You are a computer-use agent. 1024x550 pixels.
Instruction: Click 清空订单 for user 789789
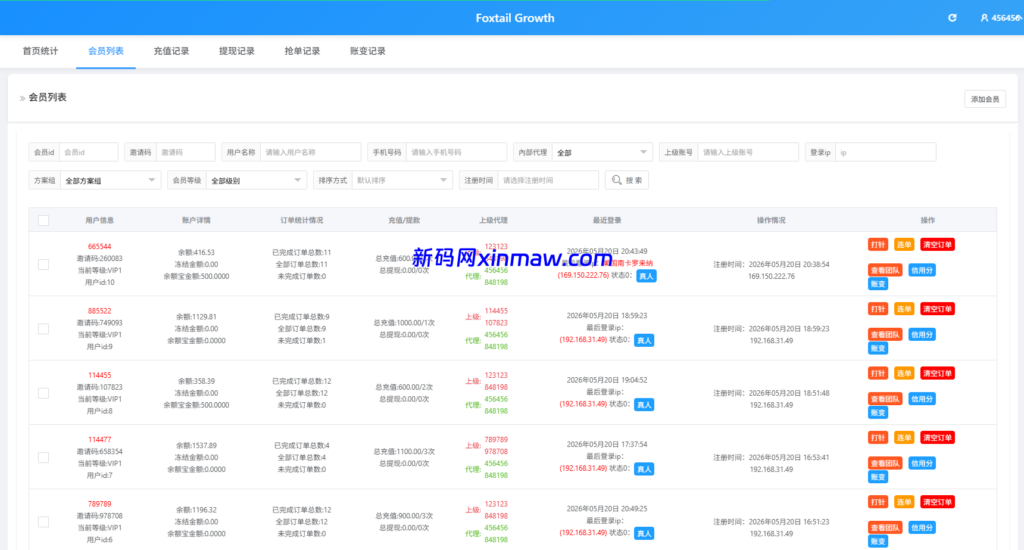click(937, 502)
